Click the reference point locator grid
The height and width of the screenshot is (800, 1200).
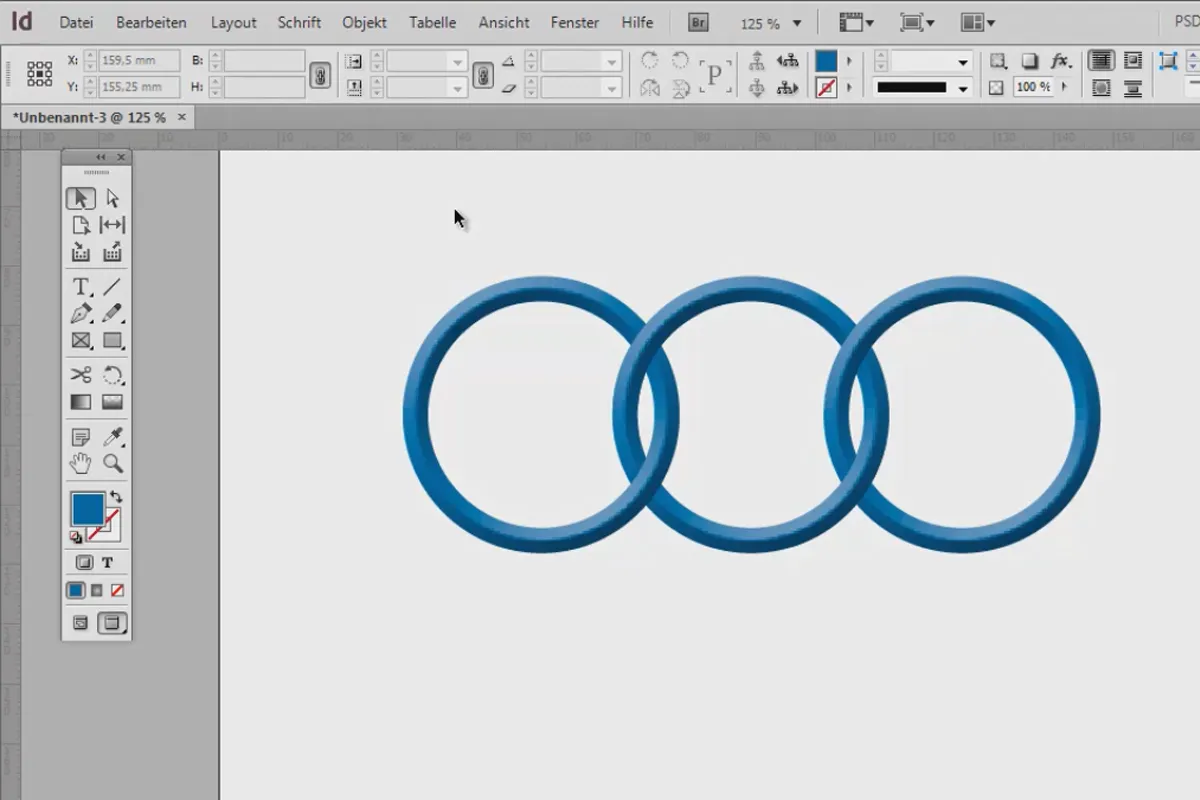40,74
